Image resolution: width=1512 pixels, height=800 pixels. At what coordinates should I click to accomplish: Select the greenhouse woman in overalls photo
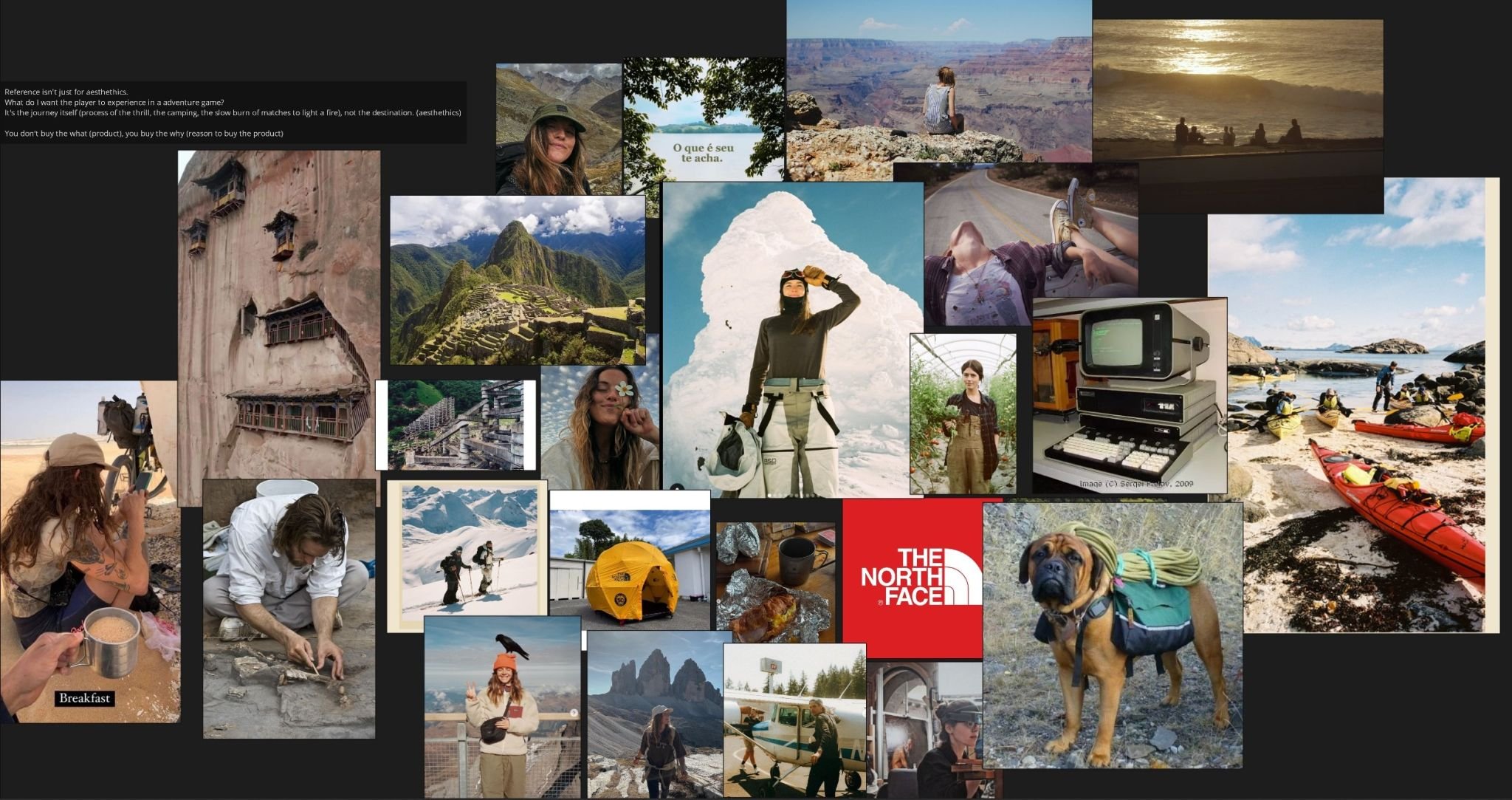point(963,414)
